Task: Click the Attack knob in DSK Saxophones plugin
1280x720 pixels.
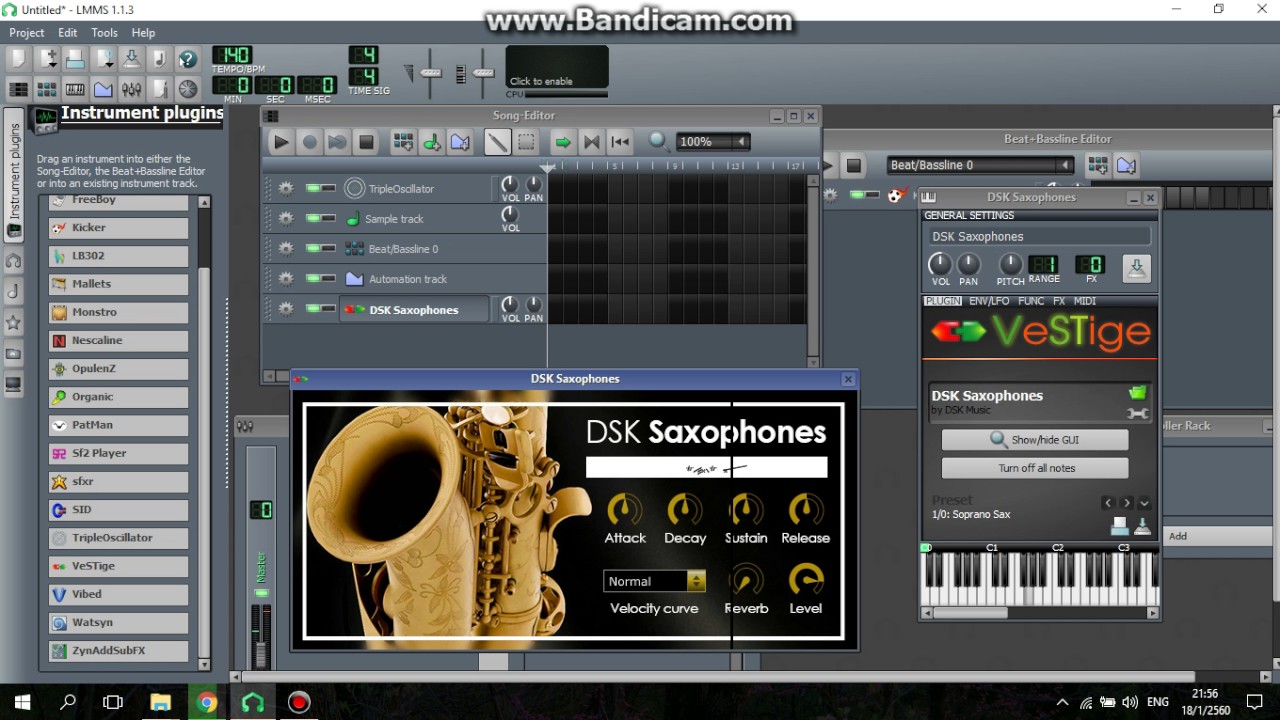Action: pyautogui.click(x=625, y=509)
